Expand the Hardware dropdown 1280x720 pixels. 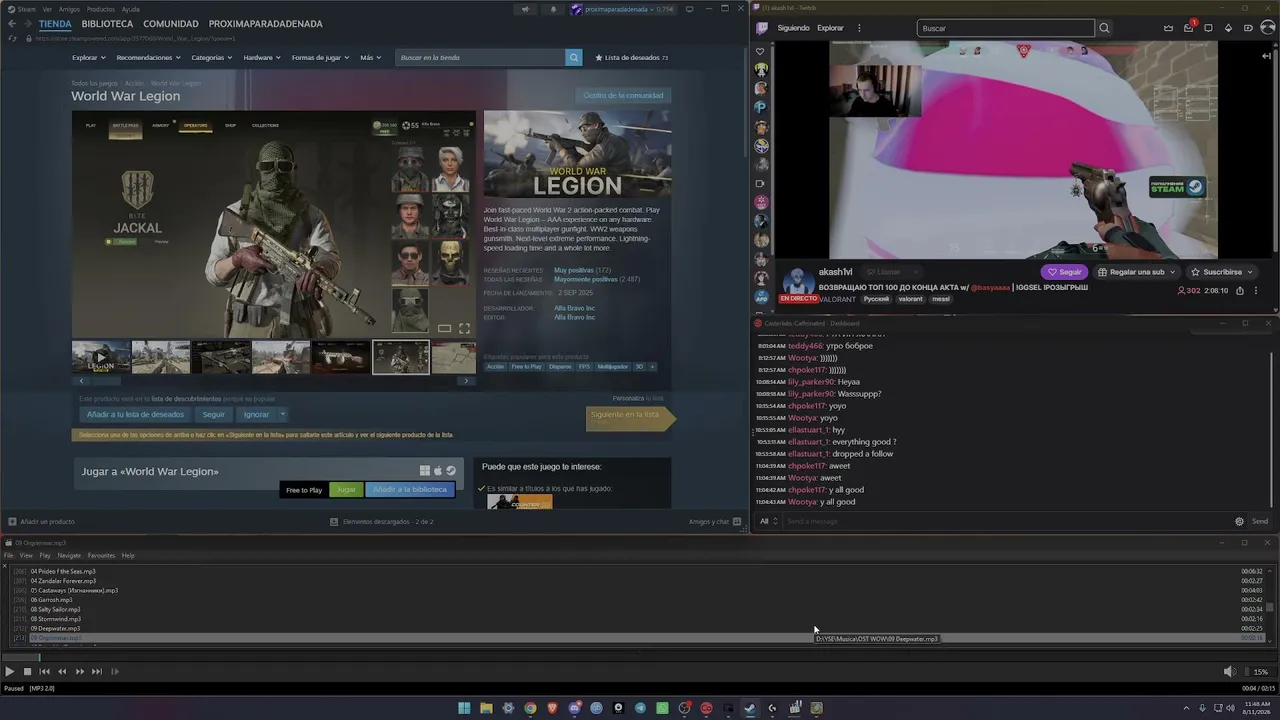coord(261,58)
